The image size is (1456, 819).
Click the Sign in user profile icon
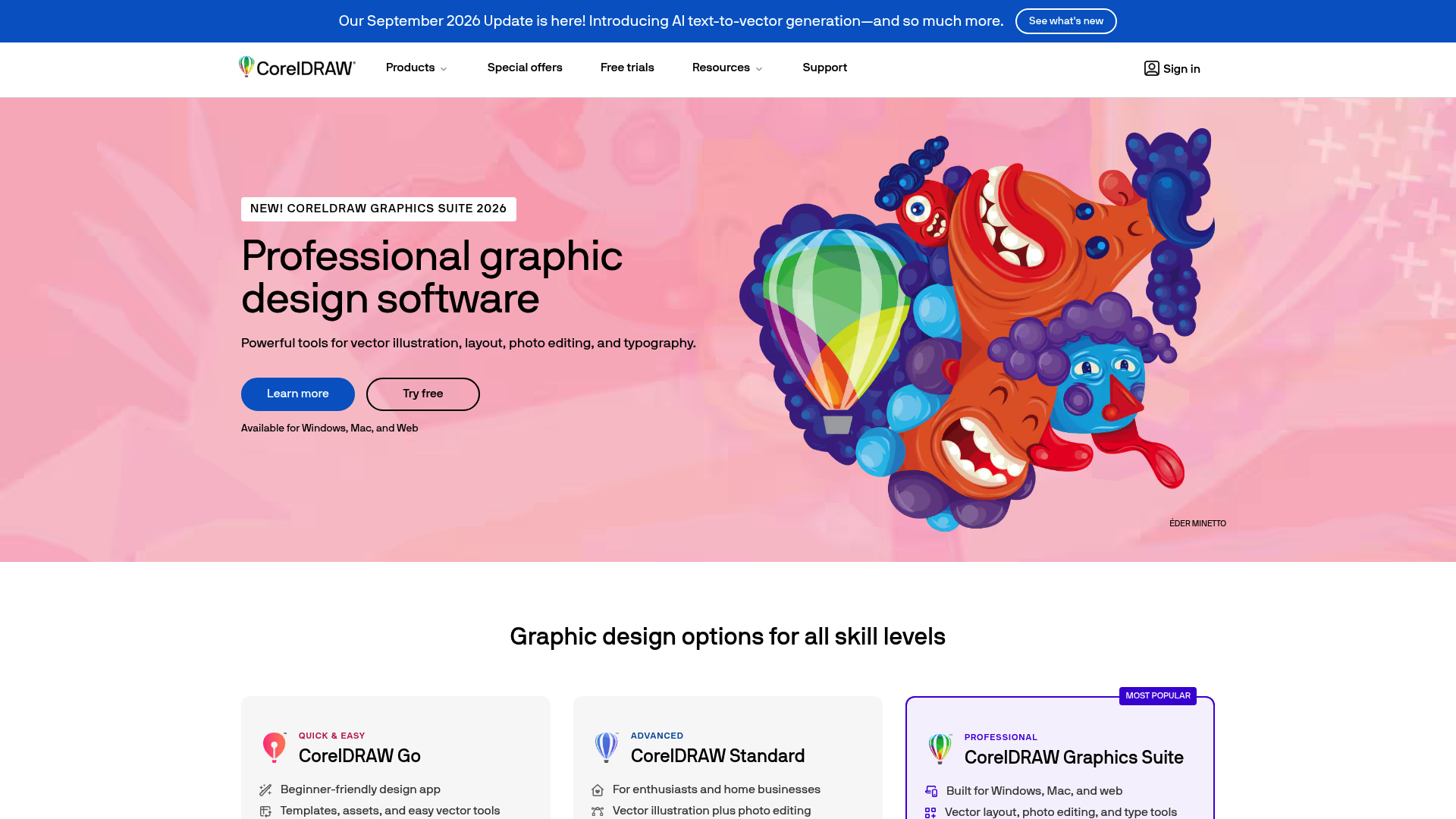tap(1151, 68)
